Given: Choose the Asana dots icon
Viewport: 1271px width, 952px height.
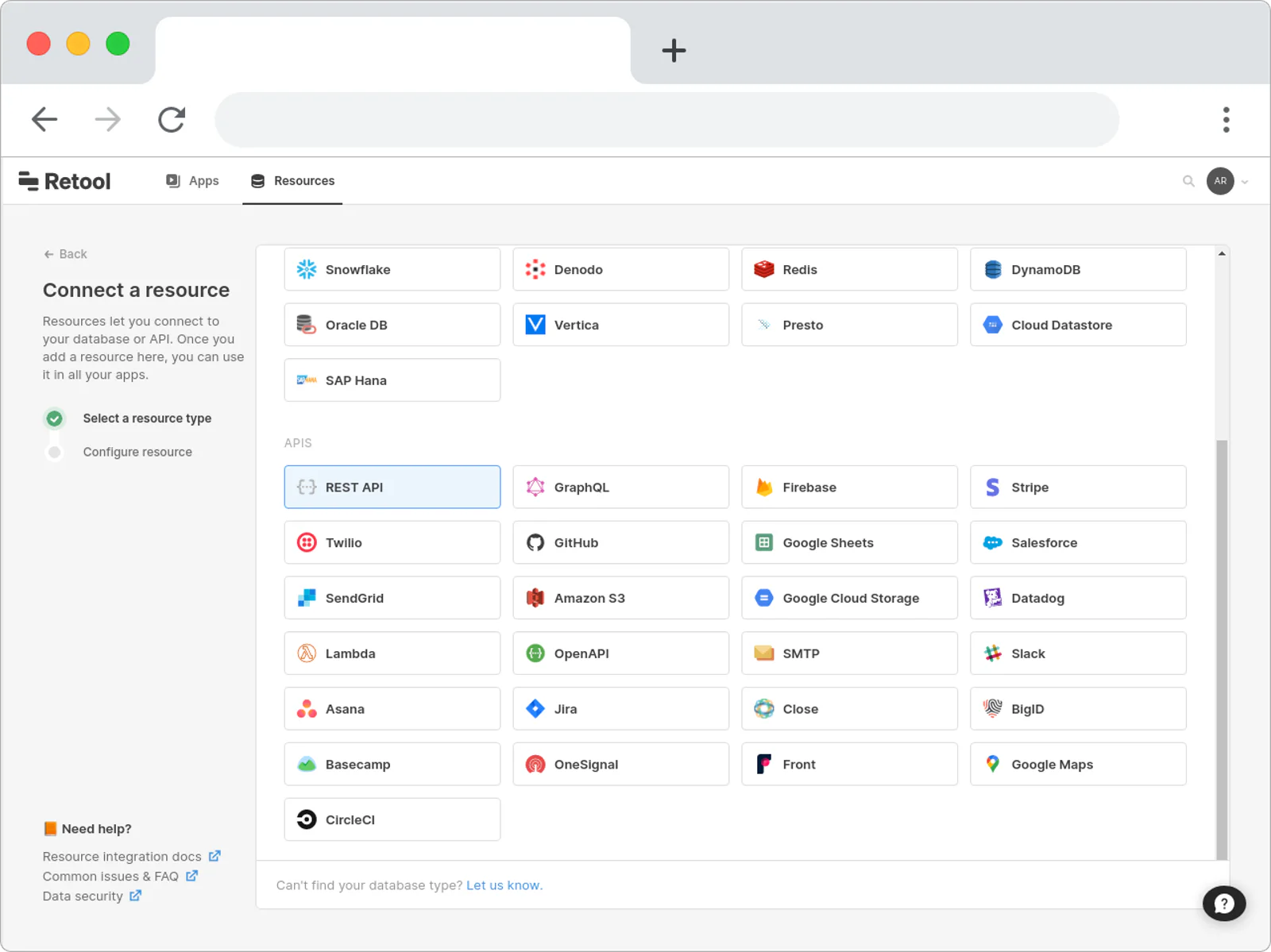Looking at the screenshot, I should [x=307, y=709].
